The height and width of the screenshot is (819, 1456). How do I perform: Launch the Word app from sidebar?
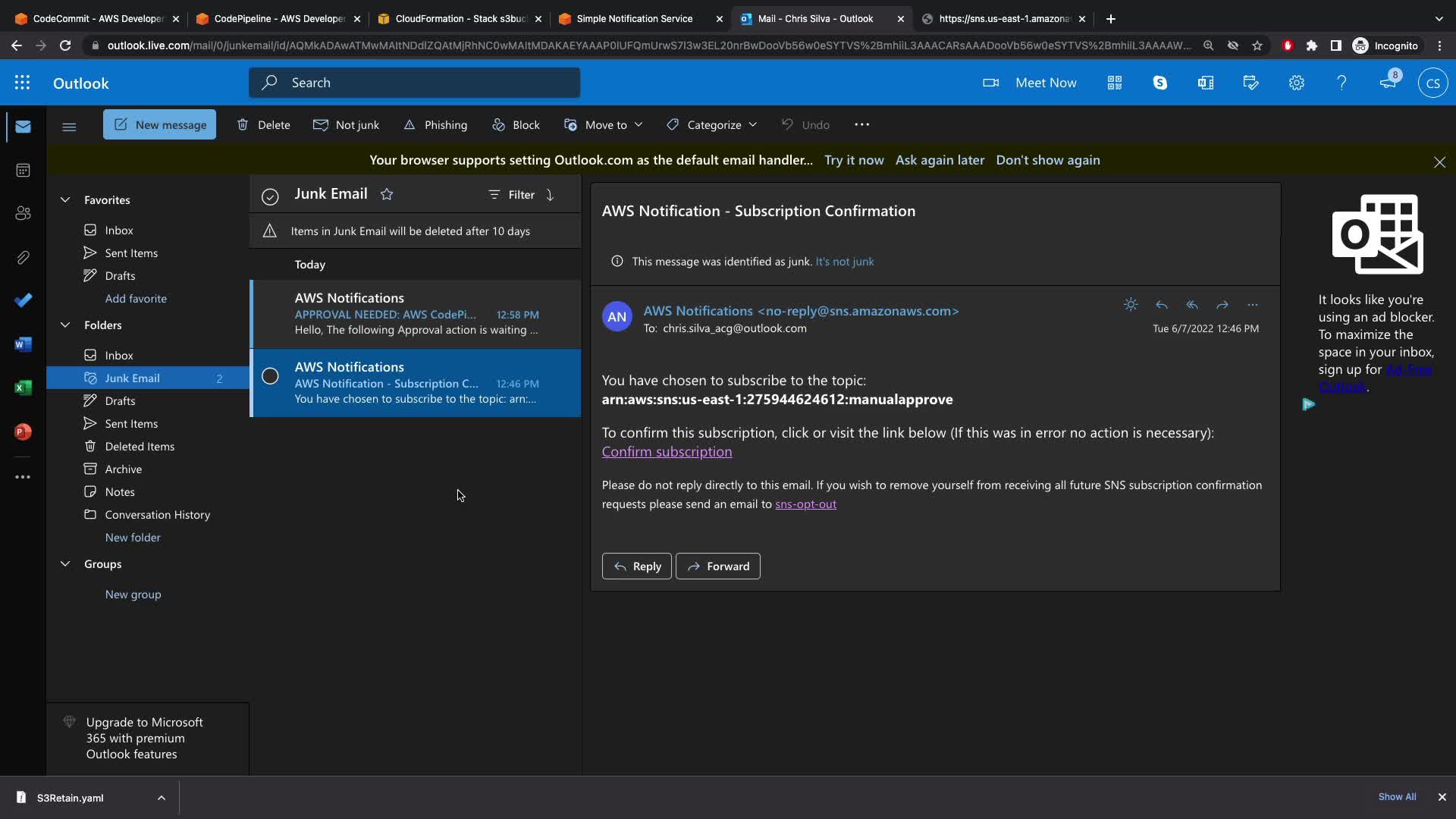(23, 344)
